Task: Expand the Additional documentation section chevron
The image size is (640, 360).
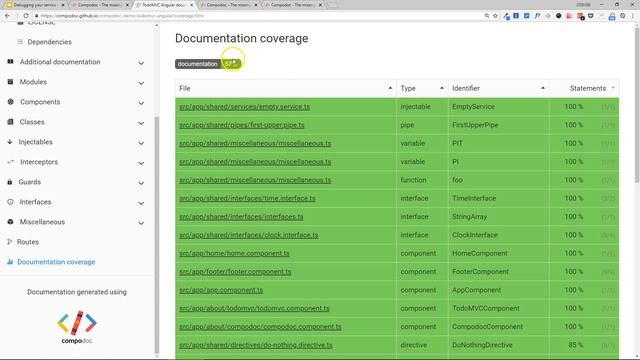Action: [141, 63]
